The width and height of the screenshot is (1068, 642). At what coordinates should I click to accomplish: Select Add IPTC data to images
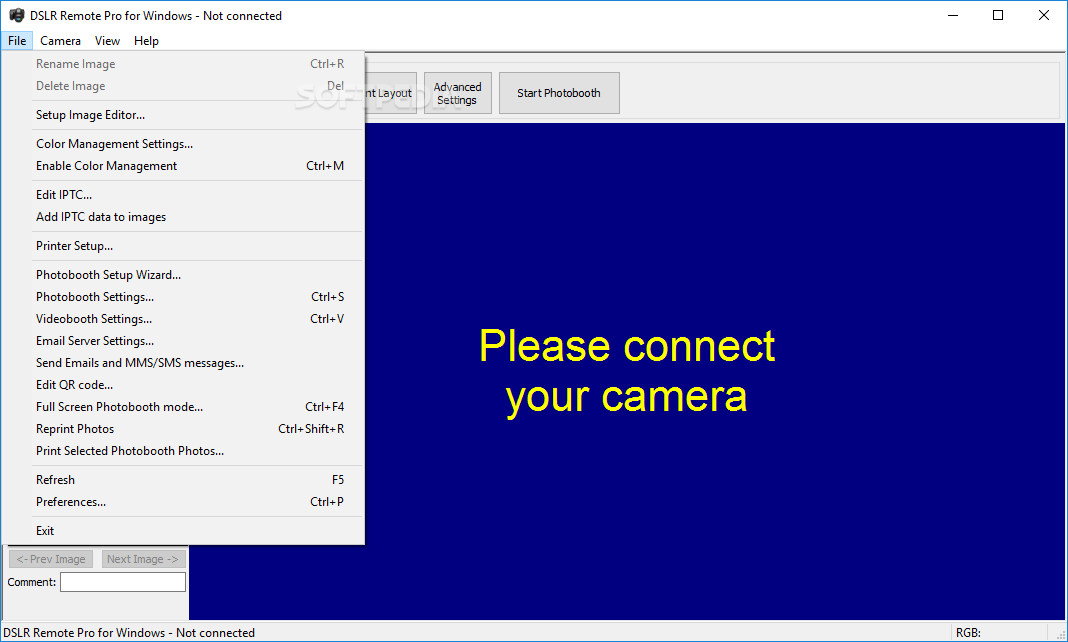(183, 216)
